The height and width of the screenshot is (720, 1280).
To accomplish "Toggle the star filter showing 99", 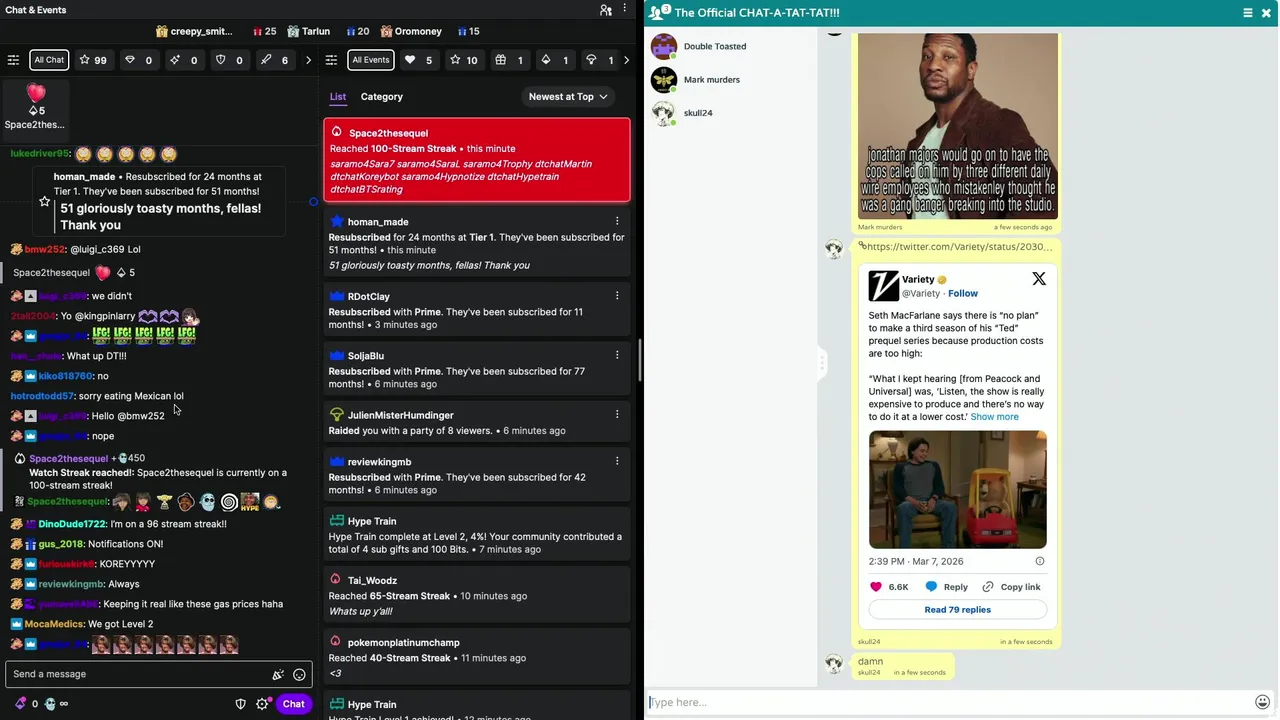I will pos(93,60).
